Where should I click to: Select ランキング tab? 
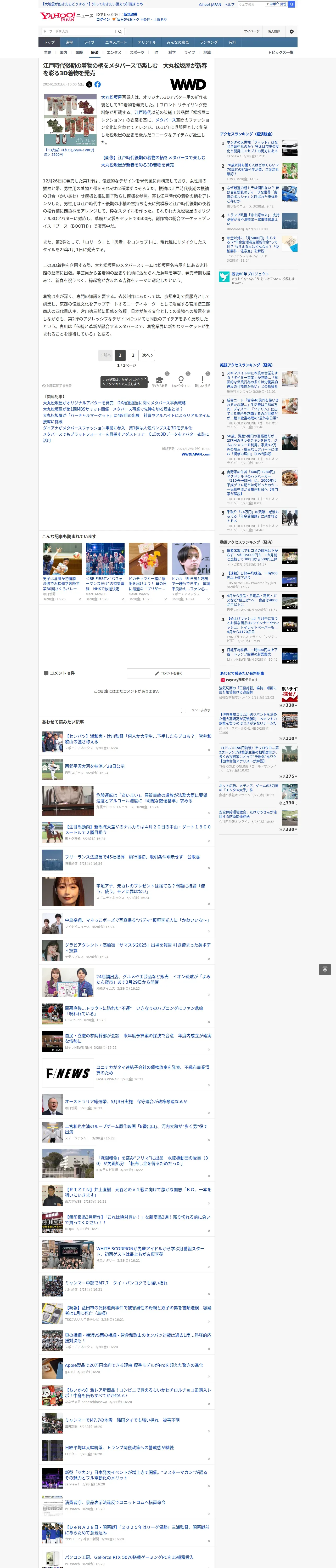tap(209, 43)
